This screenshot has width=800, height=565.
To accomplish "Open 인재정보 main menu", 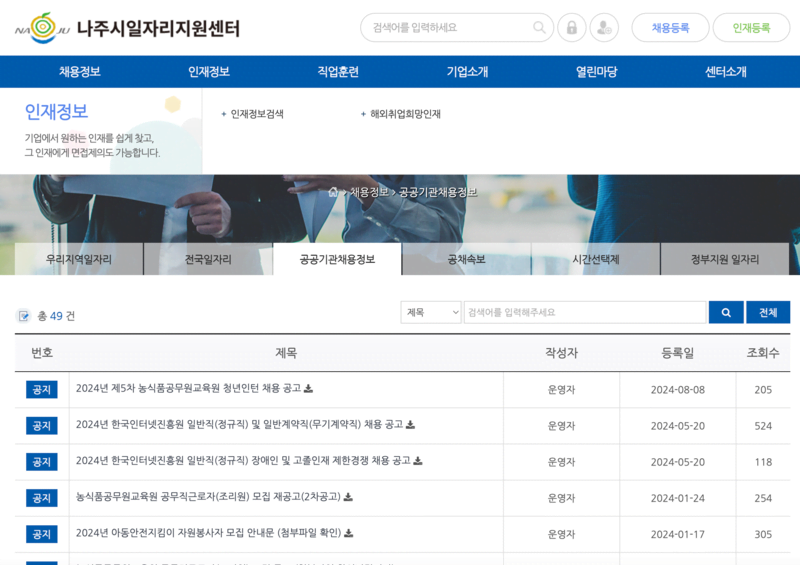I will pyautogui.click(x=209, y=71).
